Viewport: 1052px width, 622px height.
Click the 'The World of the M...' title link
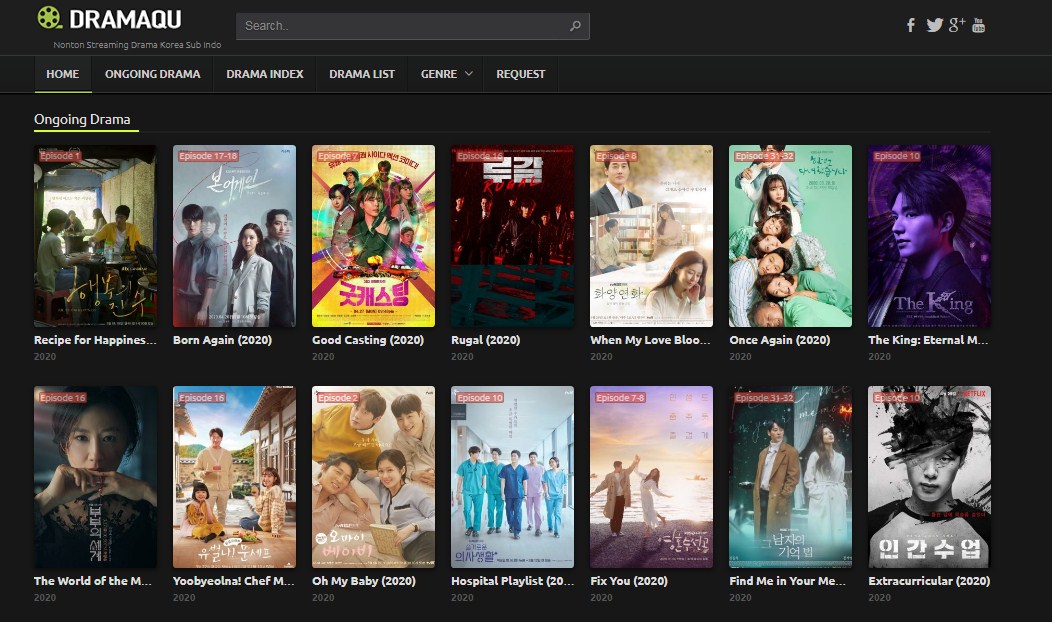point(93,581)
